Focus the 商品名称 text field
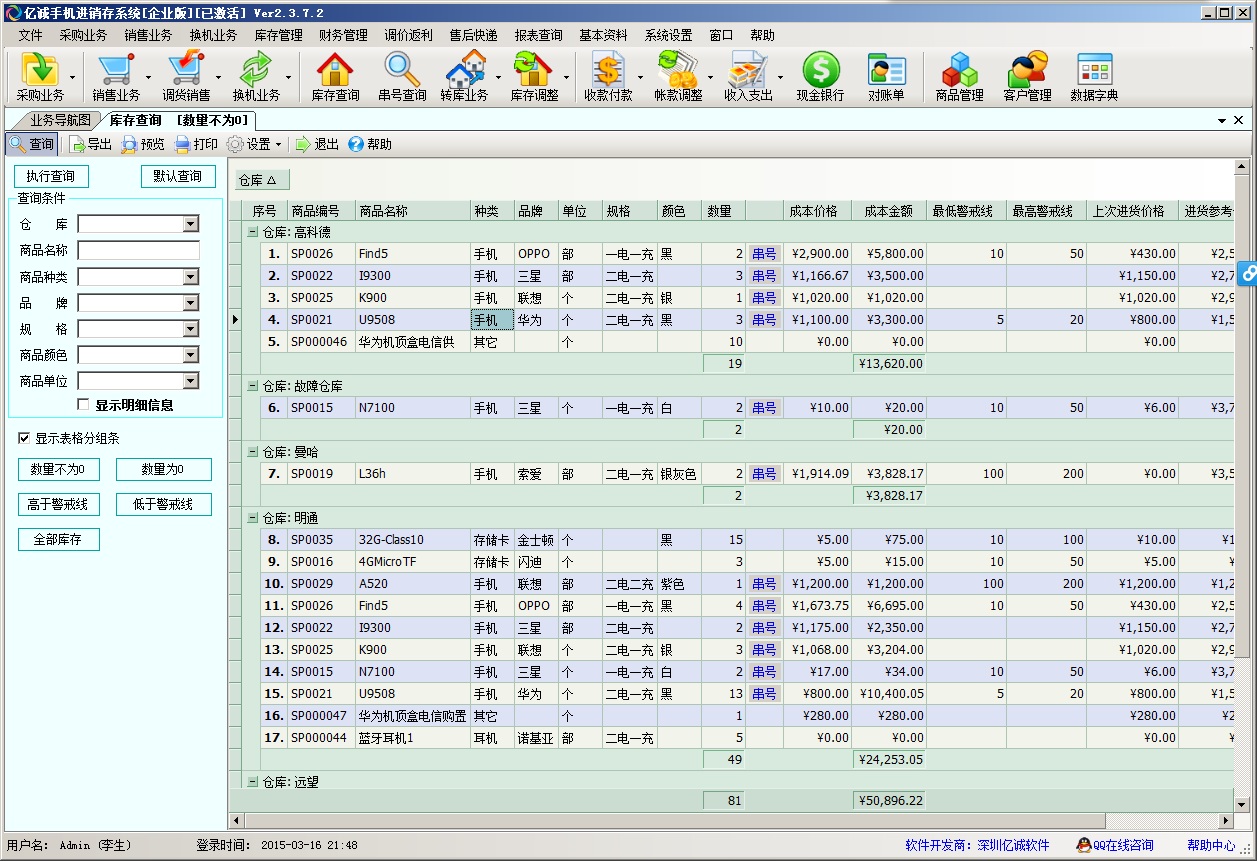The width and height of the screenshot is (1257, 861). pyautogui.click(x=139, y=250)
